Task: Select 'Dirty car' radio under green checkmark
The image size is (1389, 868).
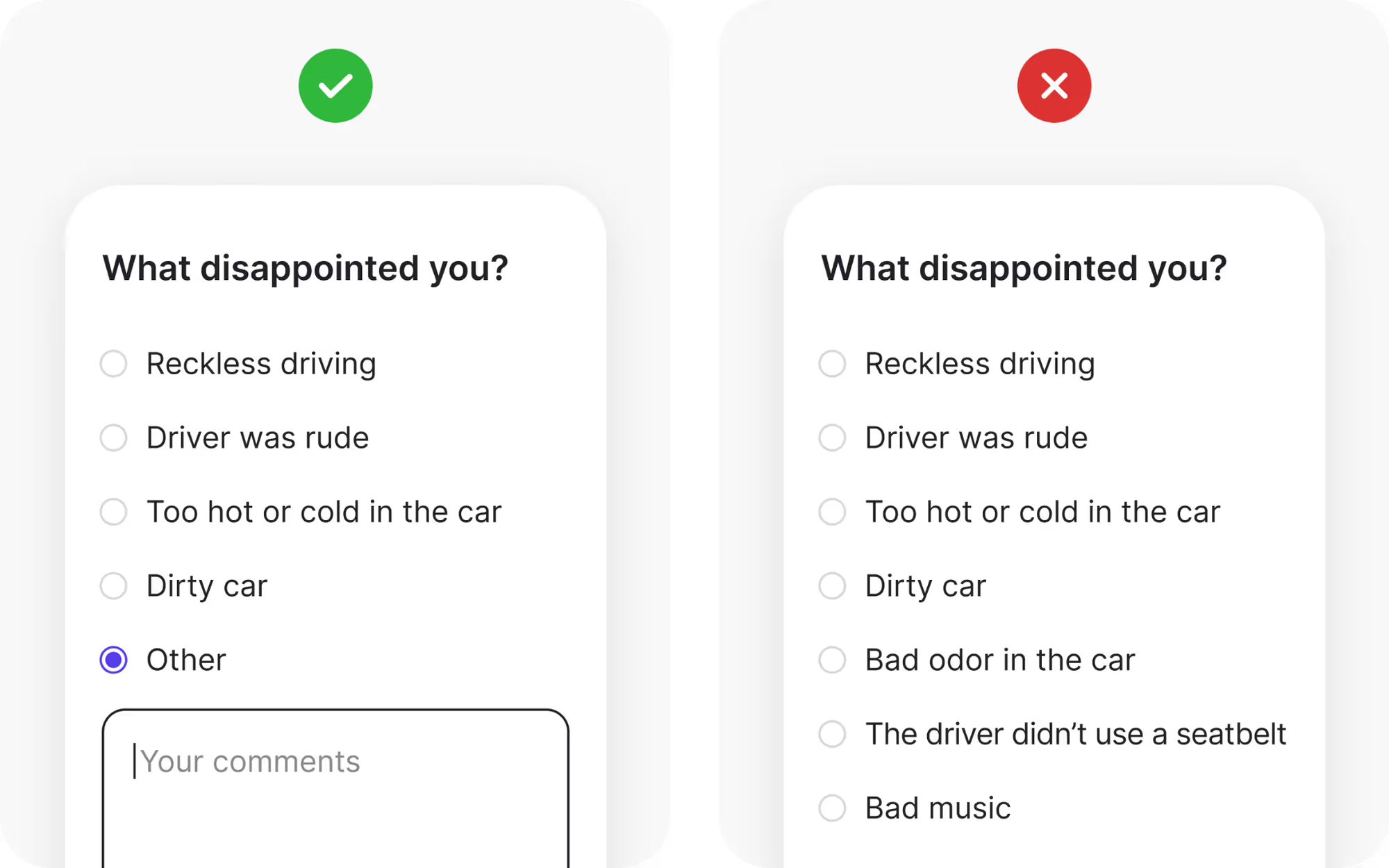Action: coord(114,585)
